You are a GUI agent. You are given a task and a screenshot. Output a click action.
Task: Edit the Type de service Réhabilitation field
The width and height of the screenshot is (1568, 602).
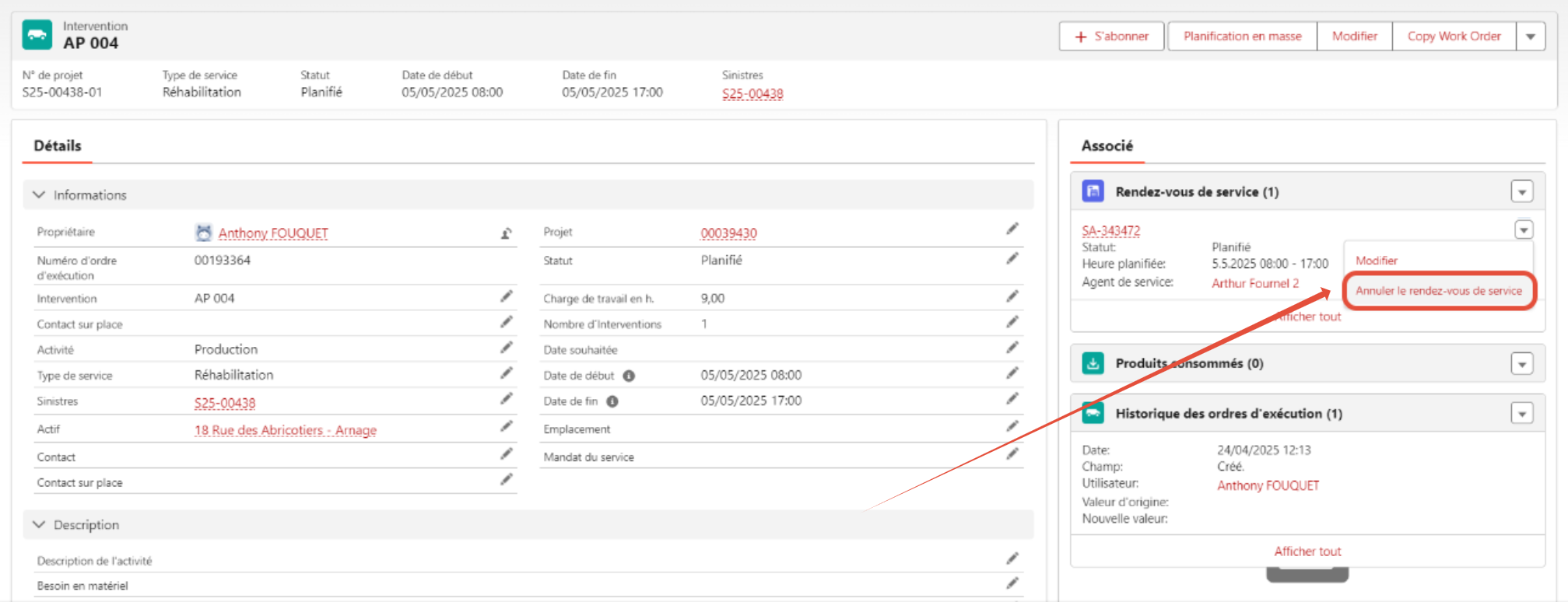[x=507, y=373]
